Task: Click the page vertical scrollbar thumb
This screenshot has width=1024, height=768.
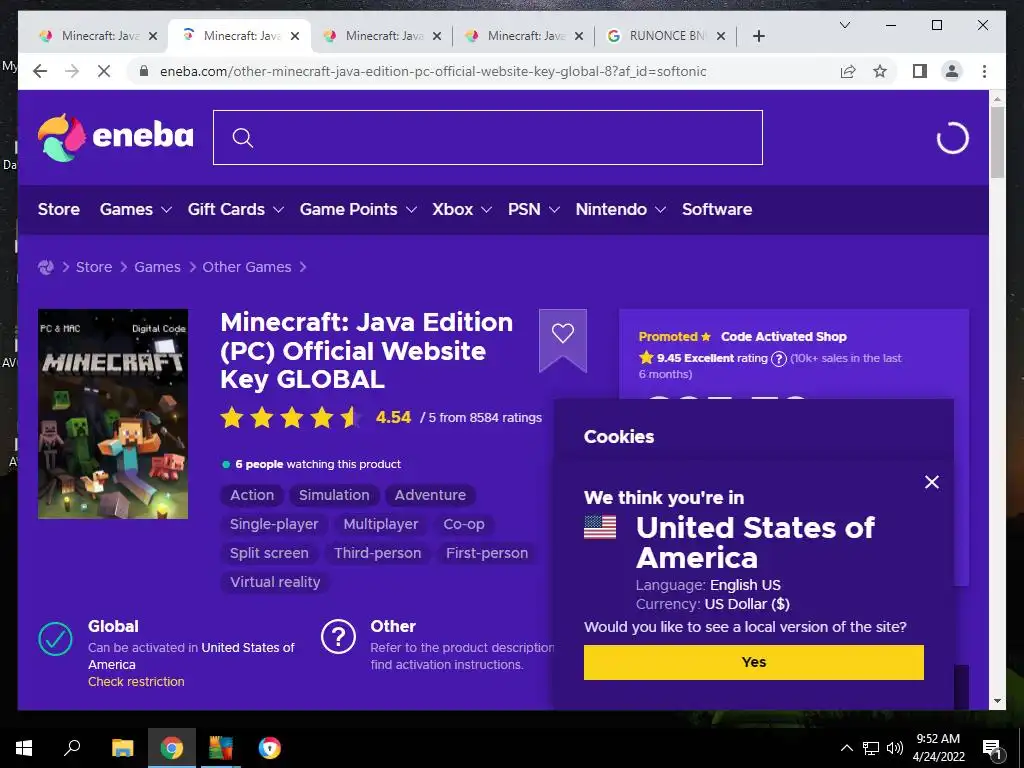Action: point(997,142)
